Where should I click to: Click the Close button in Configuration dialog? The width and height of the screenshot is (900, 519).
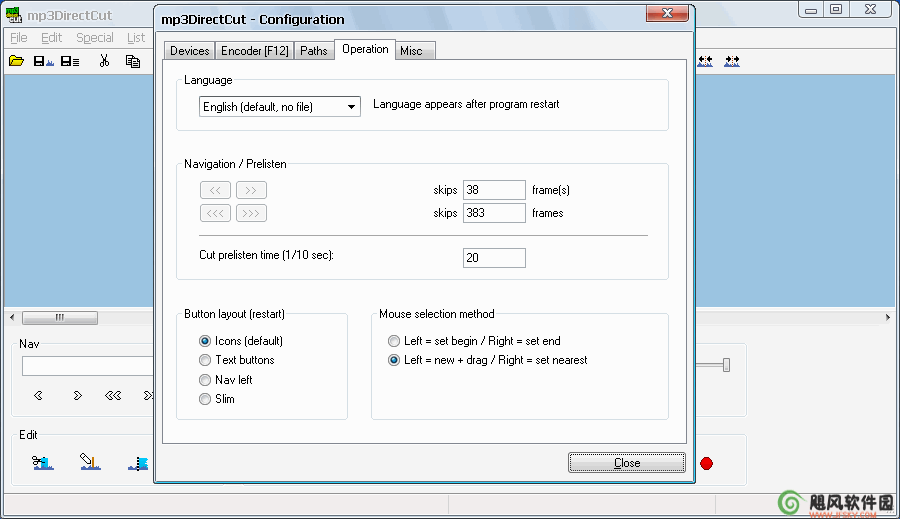coord(627,463)
